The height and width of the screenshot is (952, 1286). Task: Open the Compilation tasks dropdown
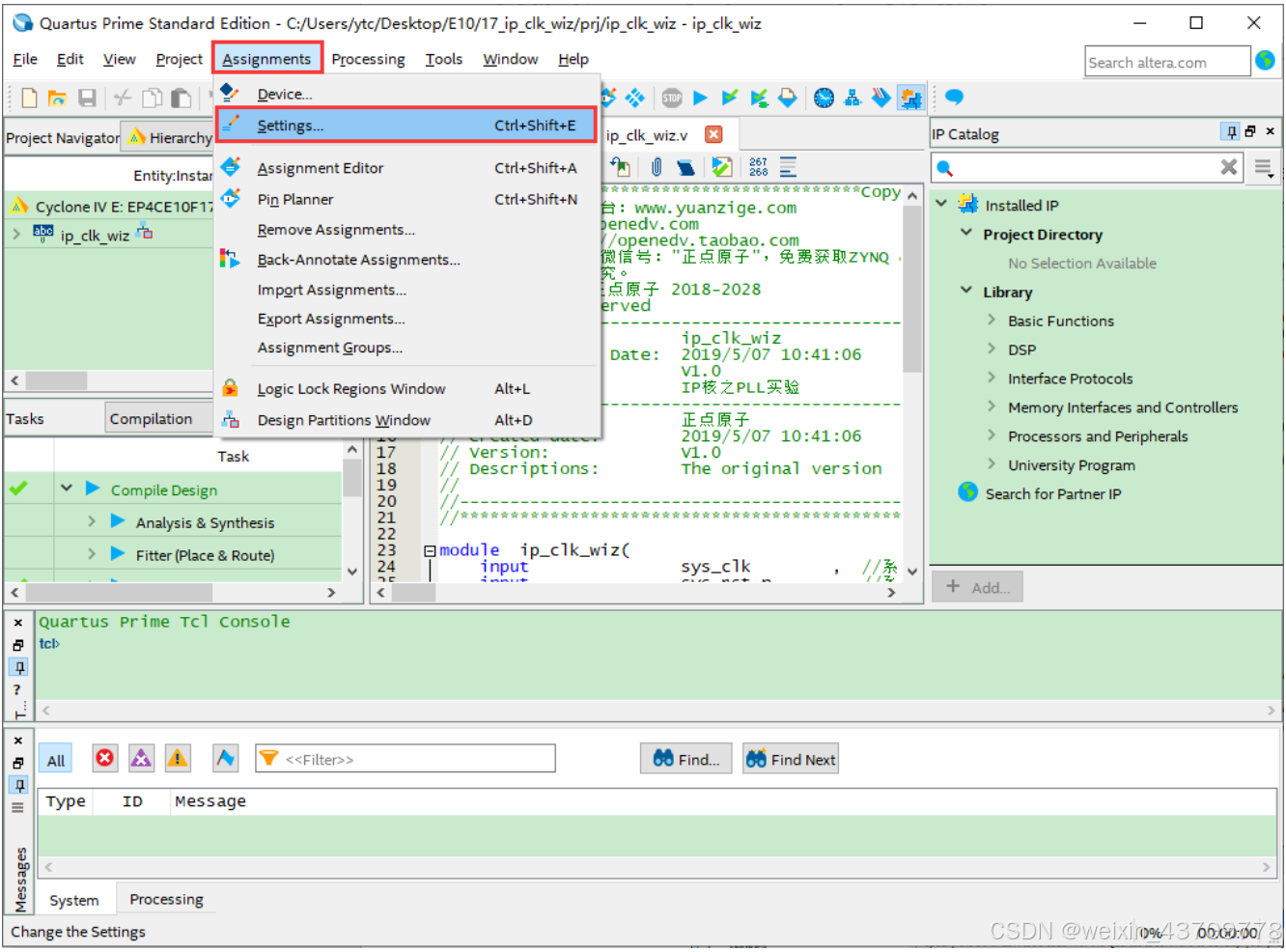coord(159,418)
